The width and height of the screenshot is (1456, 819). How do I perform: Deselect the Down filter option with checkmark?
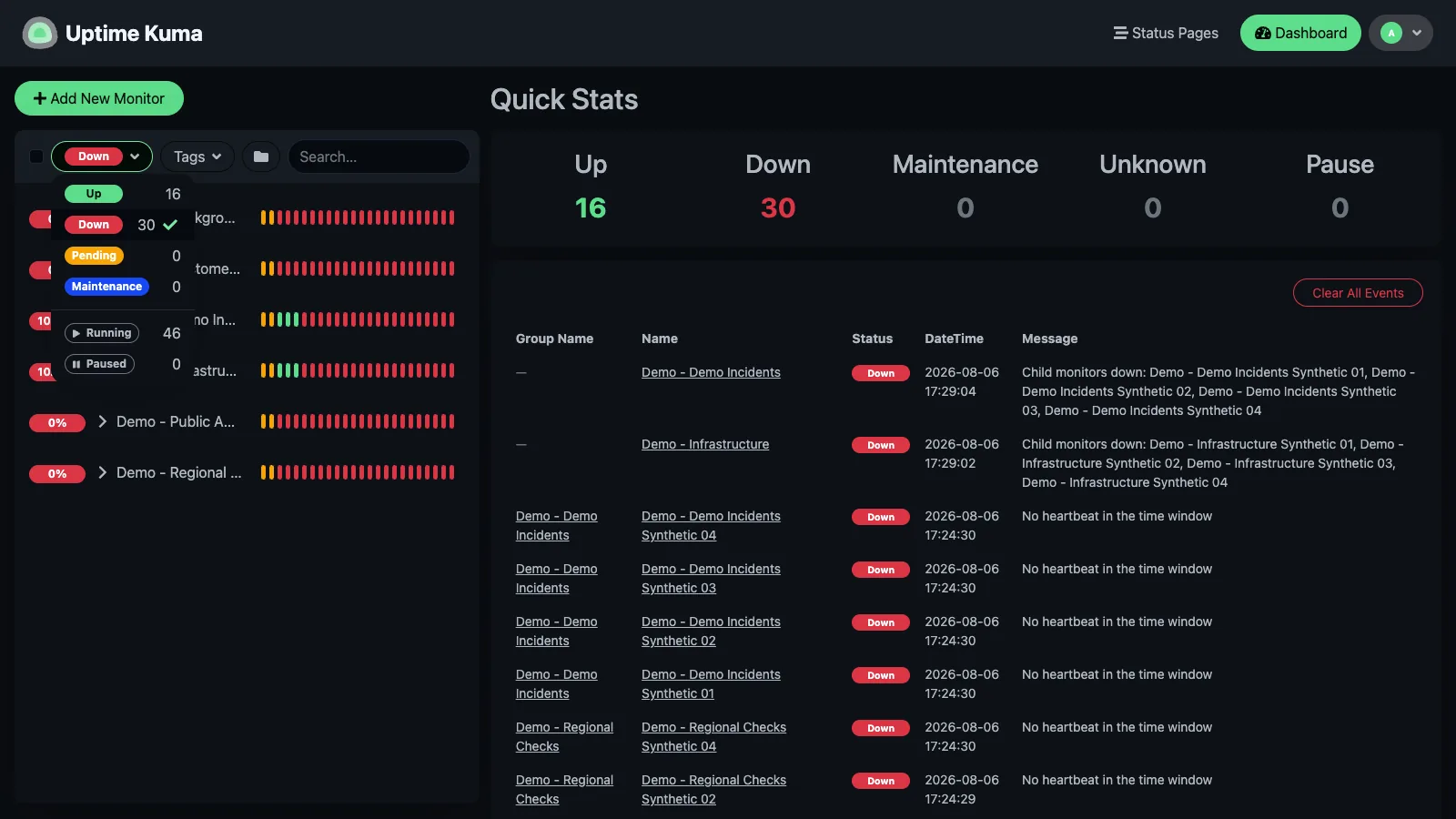tap(123, 225)
